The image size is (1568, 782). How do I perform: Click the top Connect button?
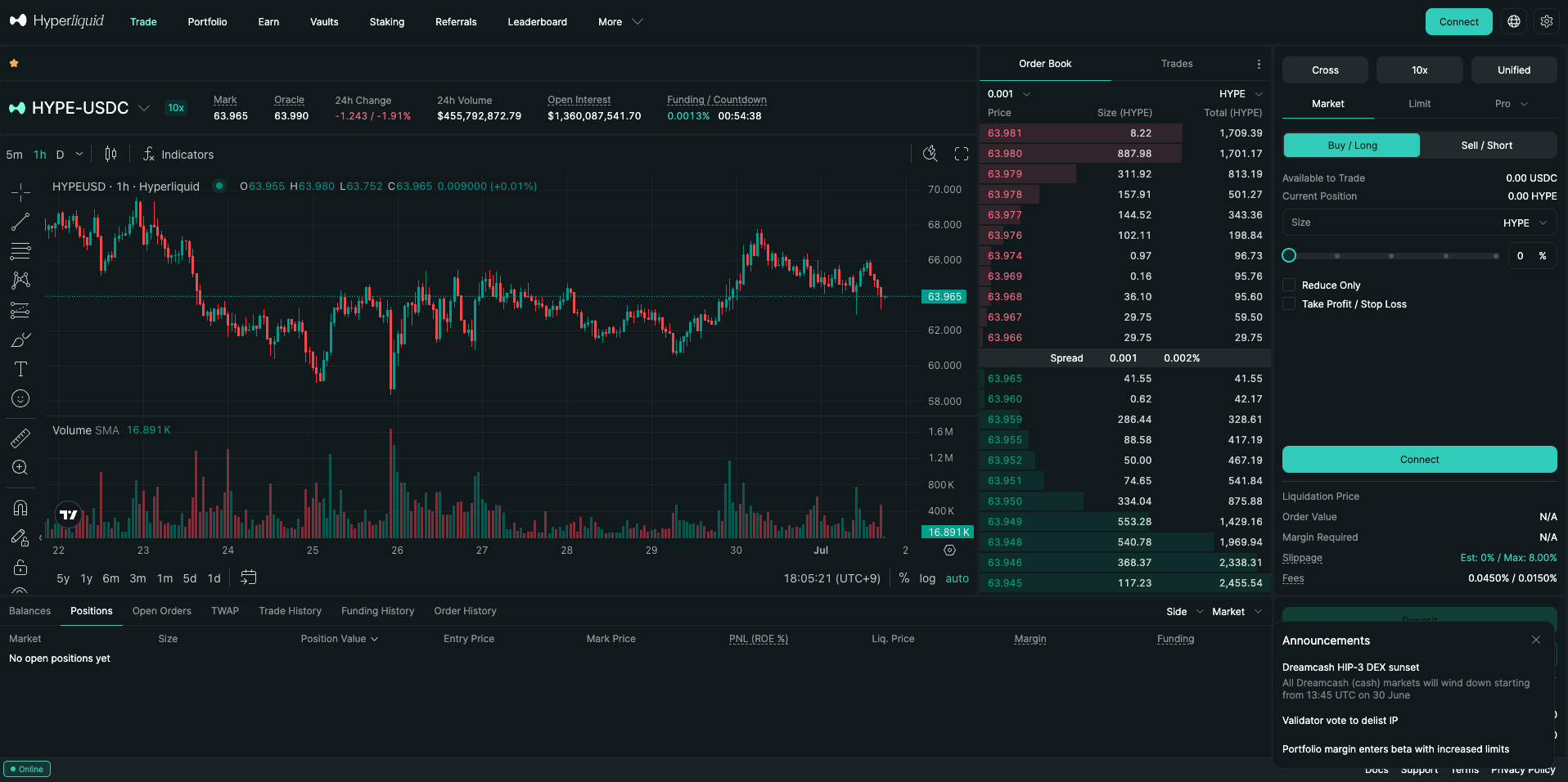coord(1459,22)
